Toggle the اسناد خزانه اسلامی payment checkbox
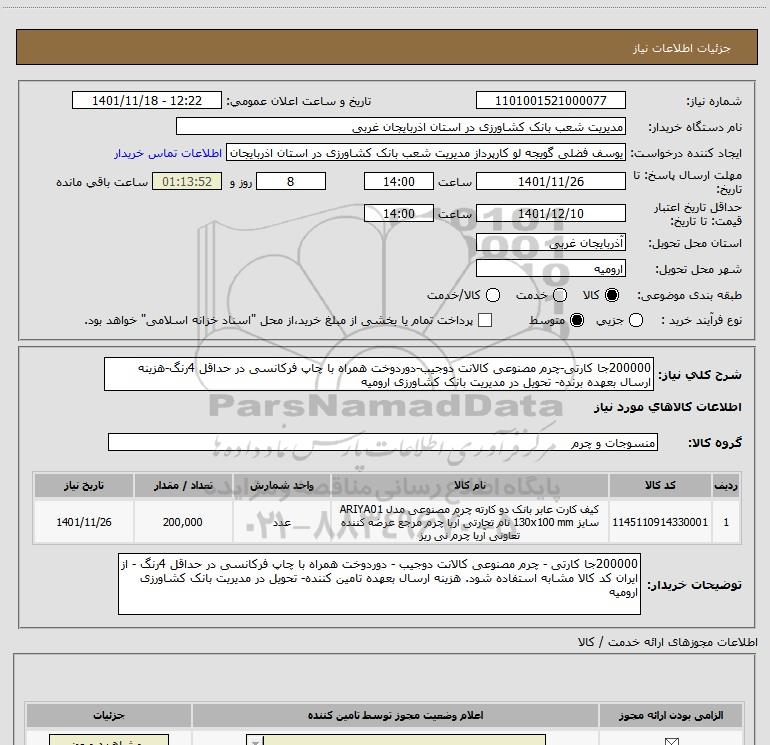The width and height of the screenshot is (770, 745). (x=485, y=320)
